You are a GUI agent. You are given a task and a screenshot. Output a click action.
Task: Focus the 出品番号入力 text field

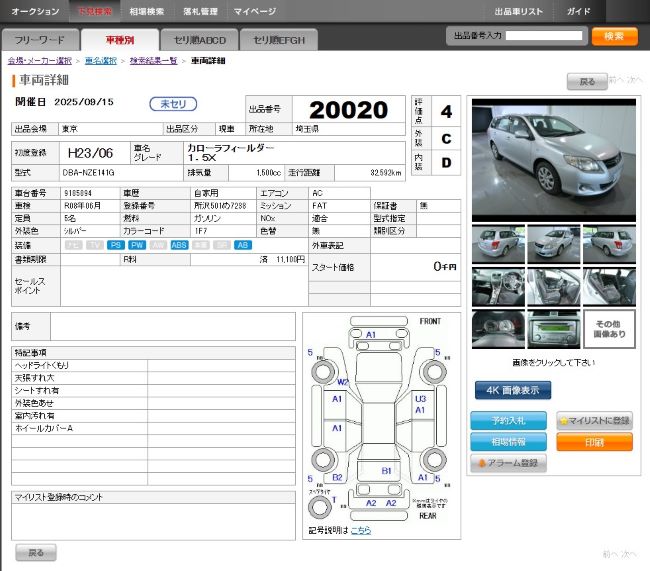pos(544,36)
